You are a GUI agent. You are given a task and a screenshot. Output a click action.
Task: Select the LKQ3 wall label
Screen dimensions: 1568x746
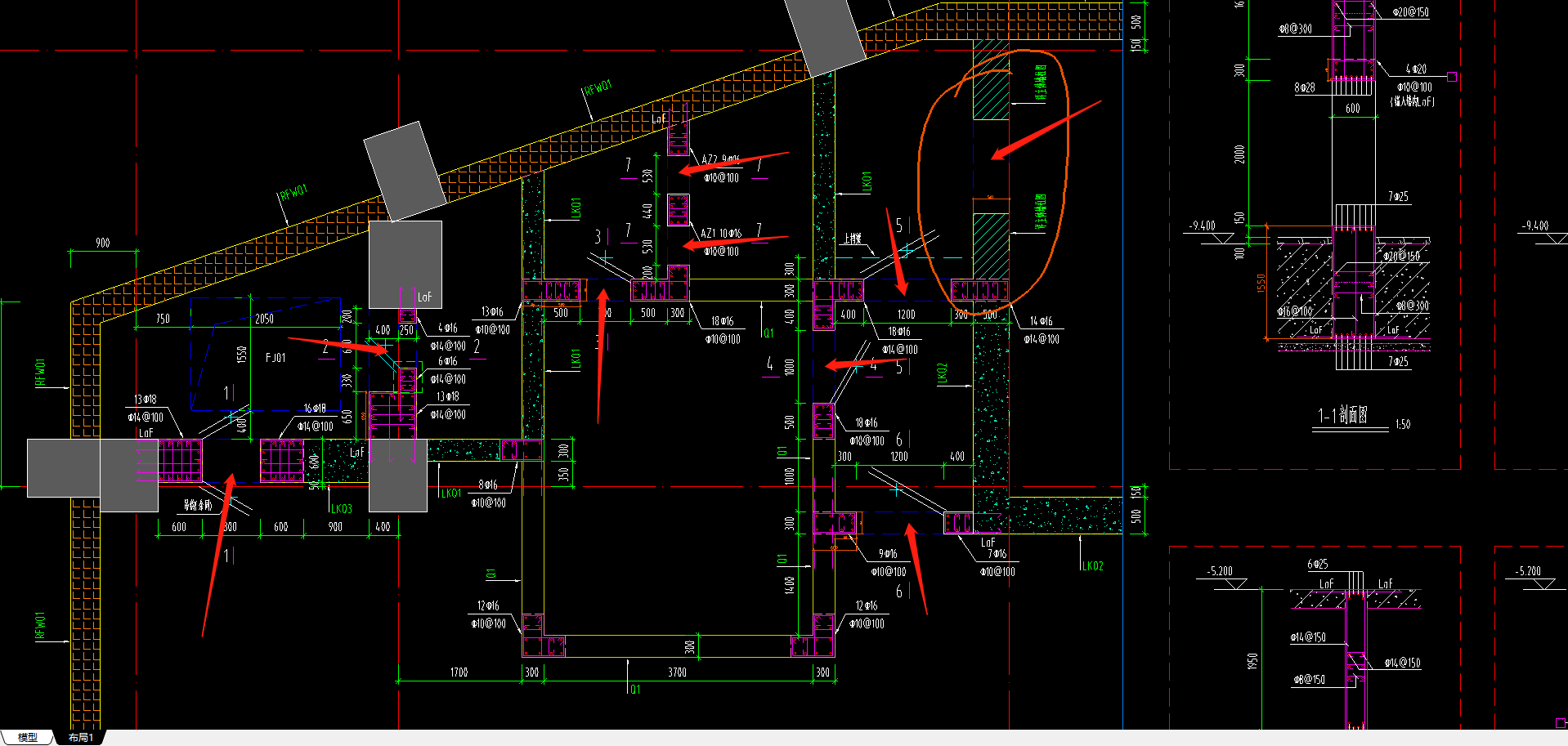(x=342, y=508)
